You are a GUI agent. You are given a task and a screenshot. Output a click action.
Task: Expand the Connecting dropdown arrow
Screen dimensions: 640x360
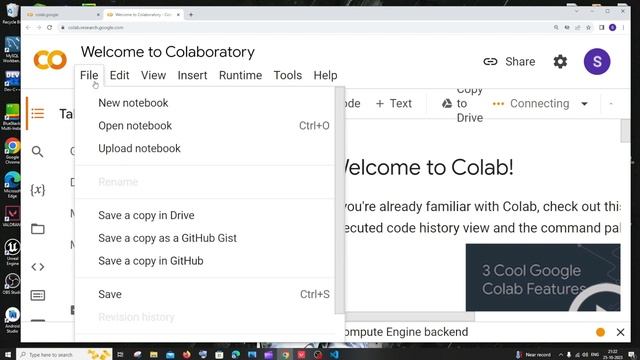coord(584,104)
